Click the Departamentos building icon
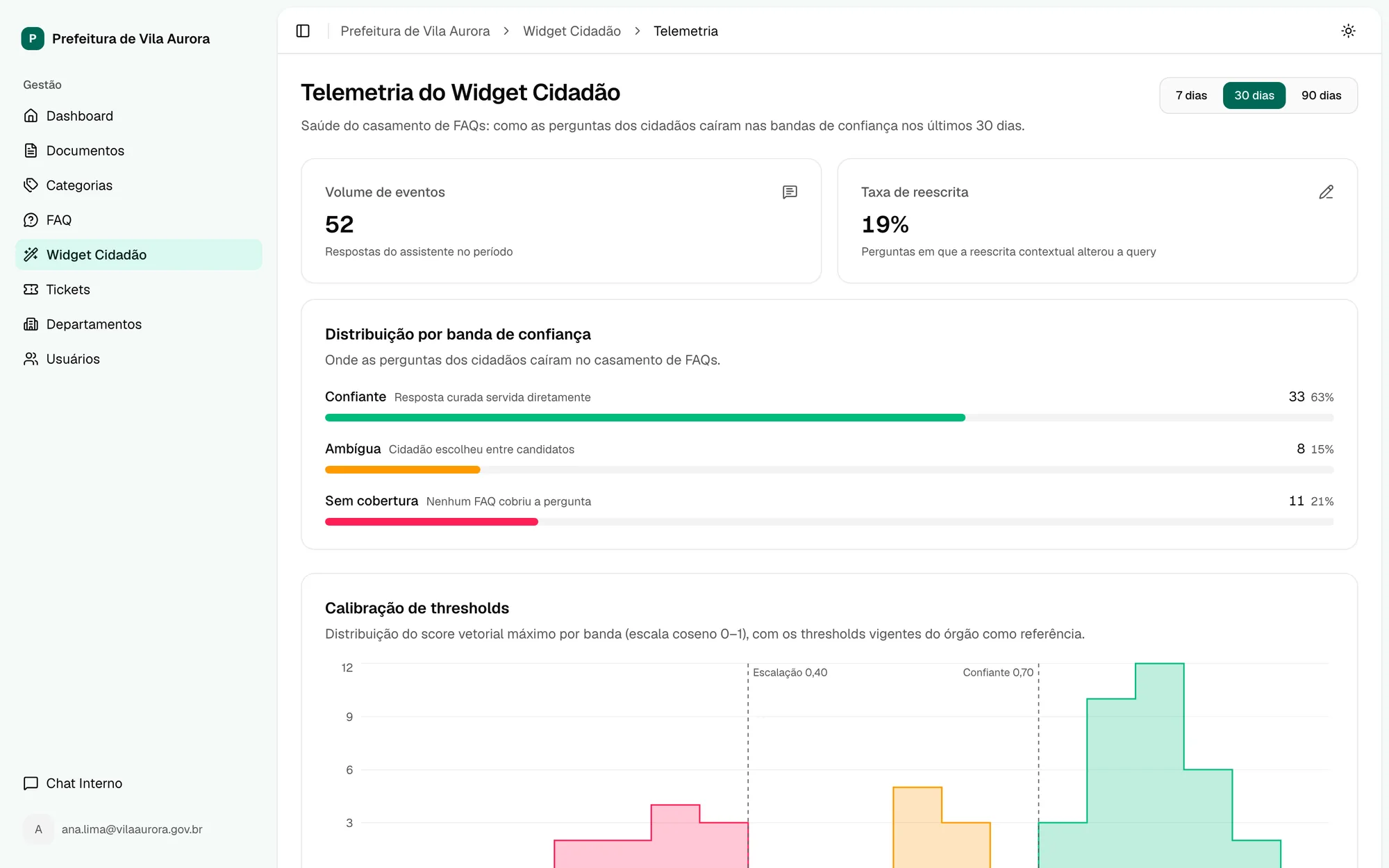 click(x=31, y=324)
